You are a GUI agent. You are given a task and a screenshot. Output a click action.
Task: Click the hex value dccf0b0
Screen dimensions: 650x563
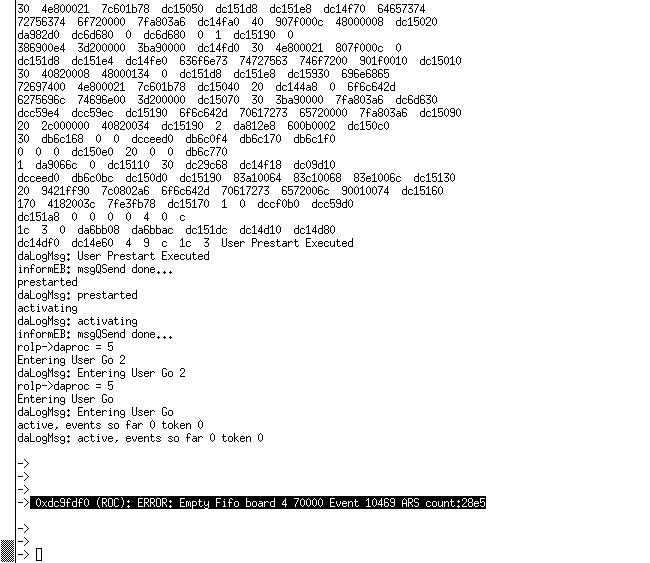(278, 204)
